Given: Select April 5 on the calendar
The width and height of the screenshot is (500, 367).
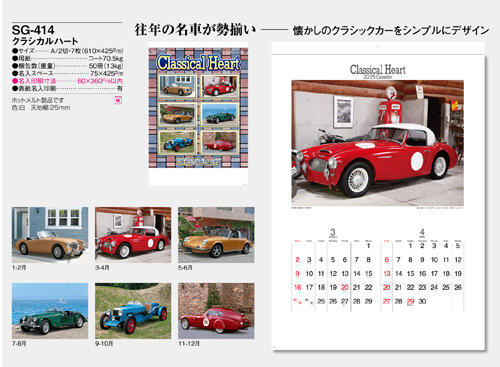Looking at the screenshot, I should tap(458, 246).
